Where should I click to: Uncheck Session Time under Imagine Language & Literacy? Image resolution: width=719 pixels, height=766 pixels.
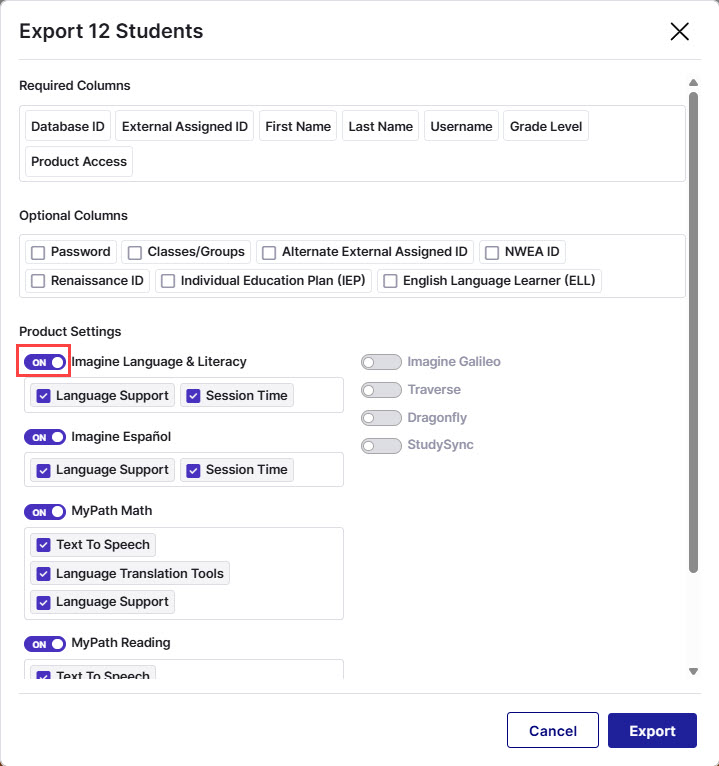[193, 396]
